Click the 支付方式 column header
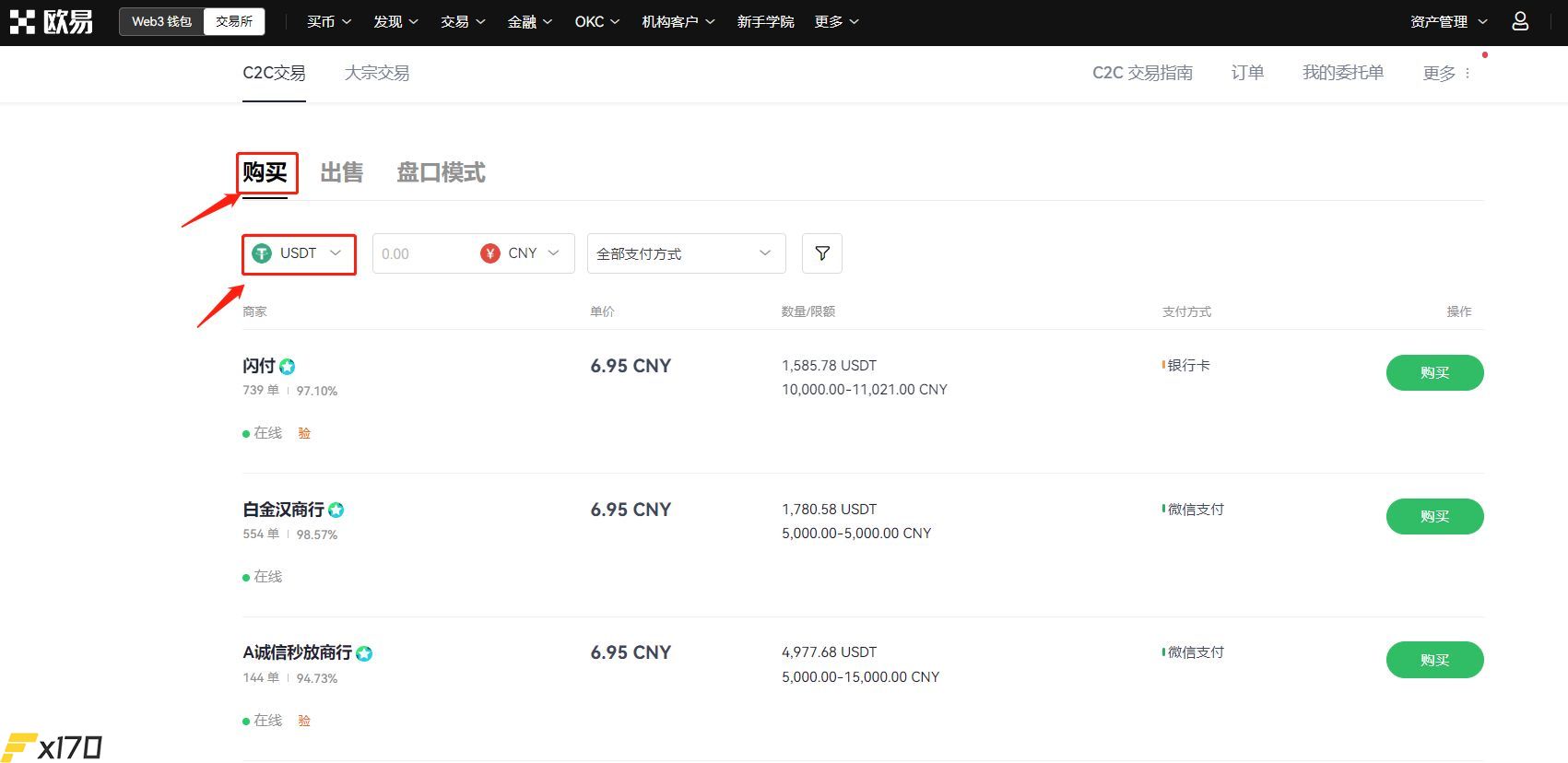This screenshot has height=763, width=1568. point(1186,311)
